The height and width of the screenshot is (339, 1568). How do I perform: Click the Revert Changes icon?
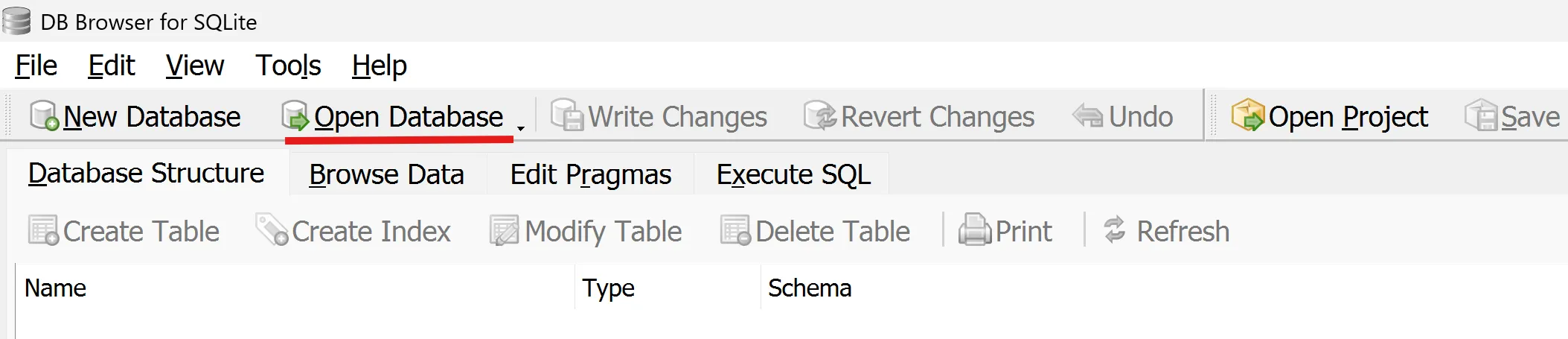(820, 116)
